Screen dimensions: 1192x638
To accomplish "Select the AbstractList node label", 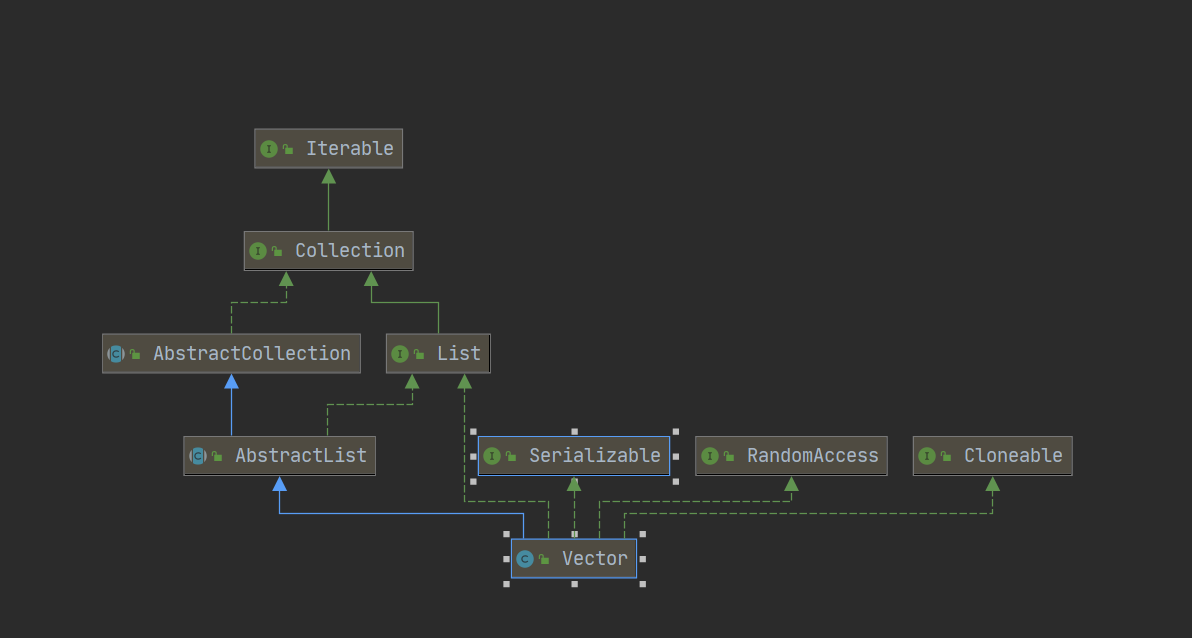I will [x=300, y=456].
